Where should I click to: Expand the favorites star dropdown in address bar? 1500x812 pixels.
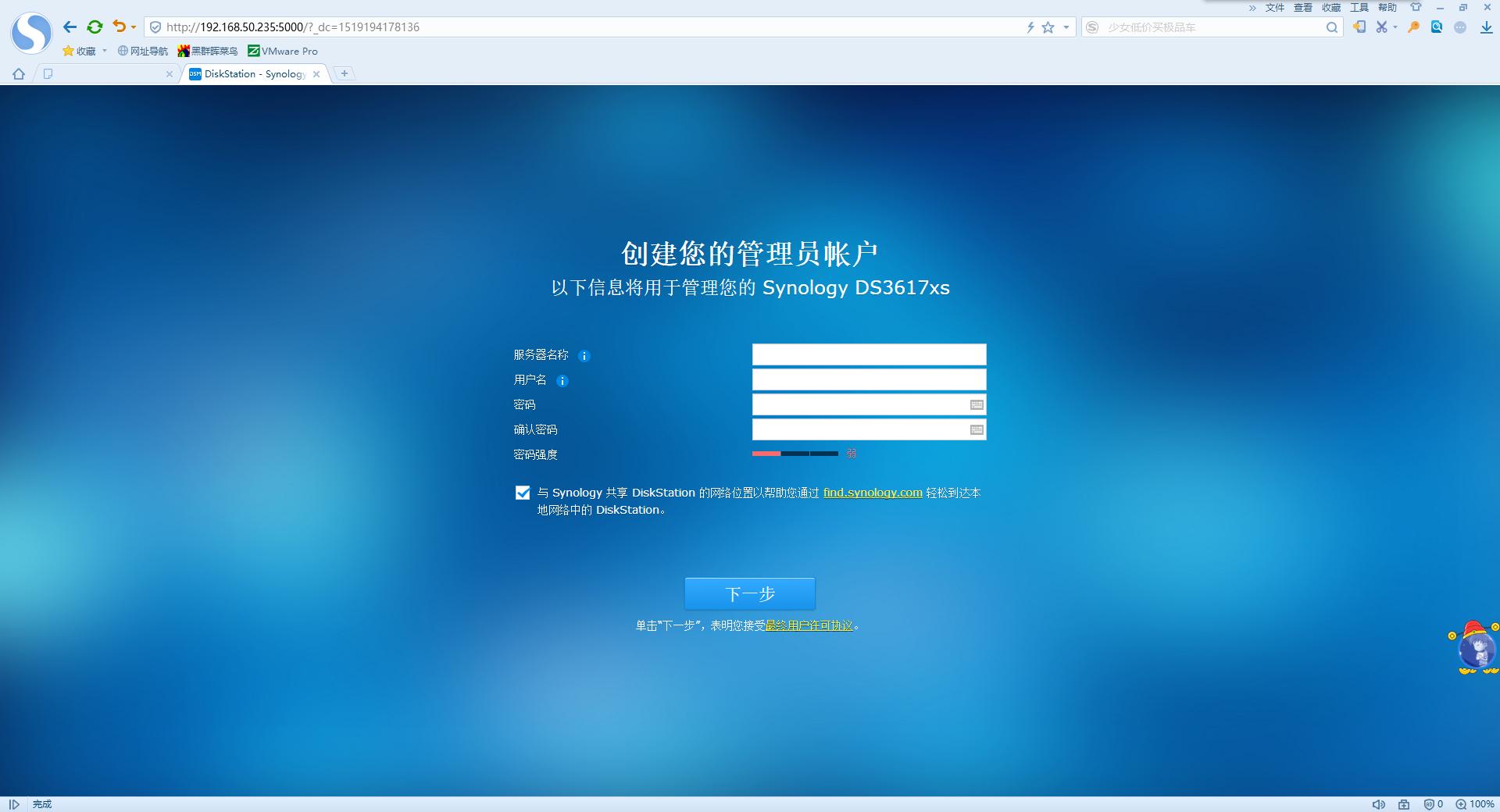tap(1065, 27)
